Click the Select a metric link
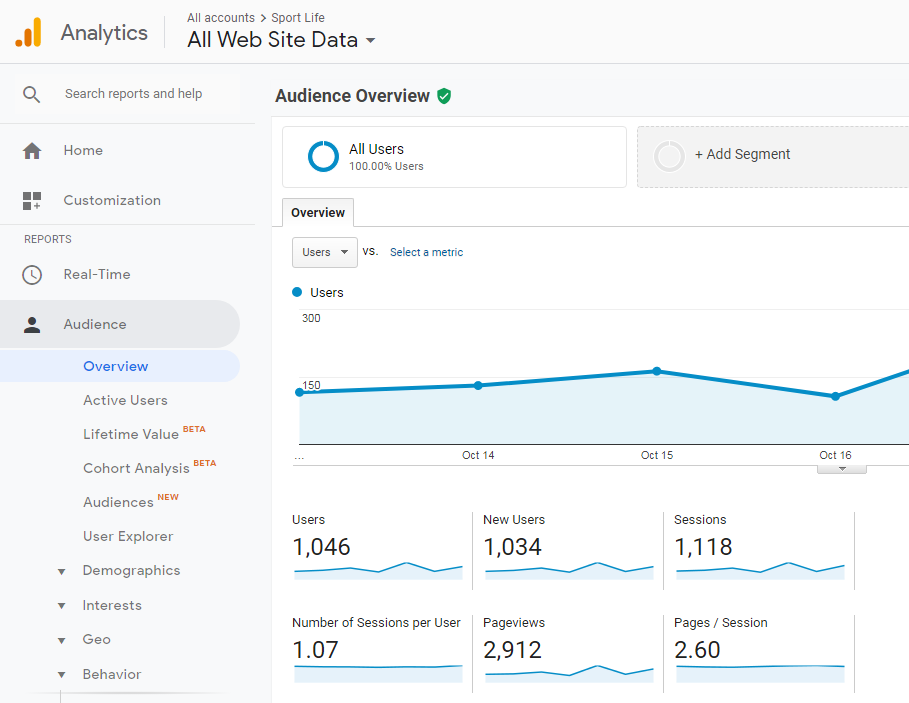Image resolution: width=909 pixels, height=703 pixels. (426, 252)
